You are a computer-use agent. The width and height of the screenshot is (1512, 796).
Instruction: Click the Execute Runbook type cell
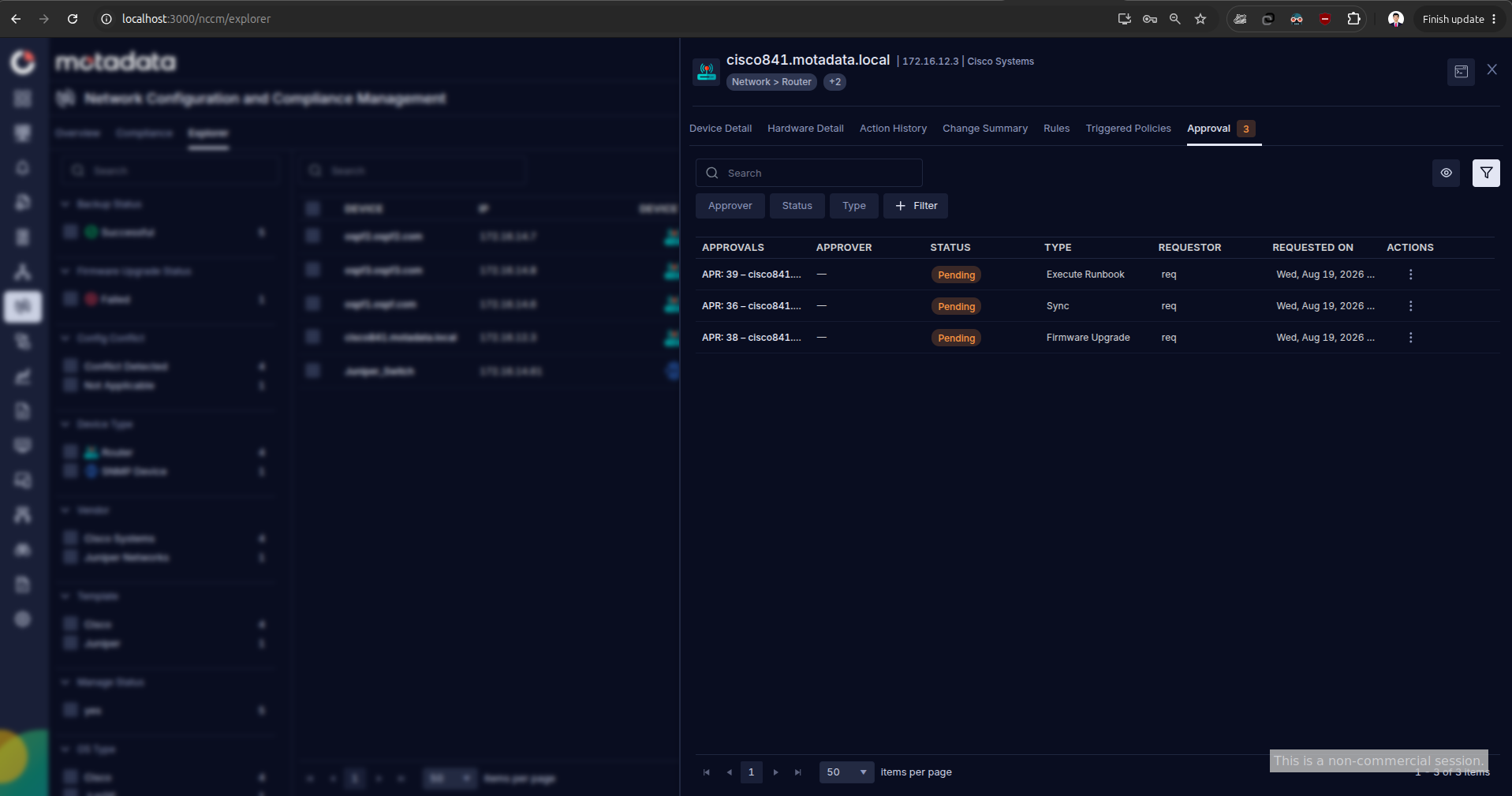pyautogui.click(x=1085, y=275)
